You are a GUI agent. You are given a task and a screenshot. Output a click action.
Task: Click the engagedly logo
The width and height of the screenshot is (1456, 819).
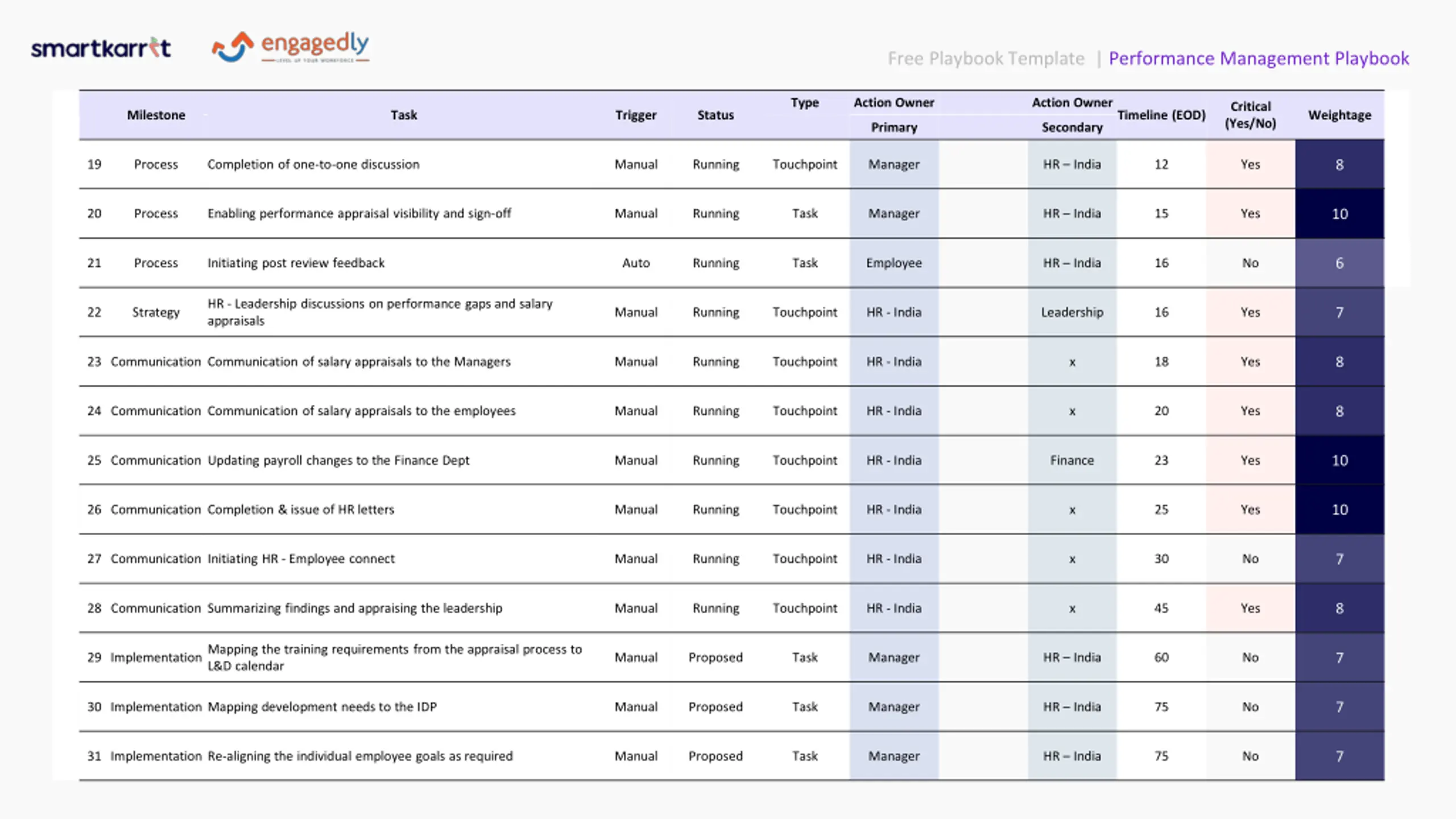(x=291, y=47)
